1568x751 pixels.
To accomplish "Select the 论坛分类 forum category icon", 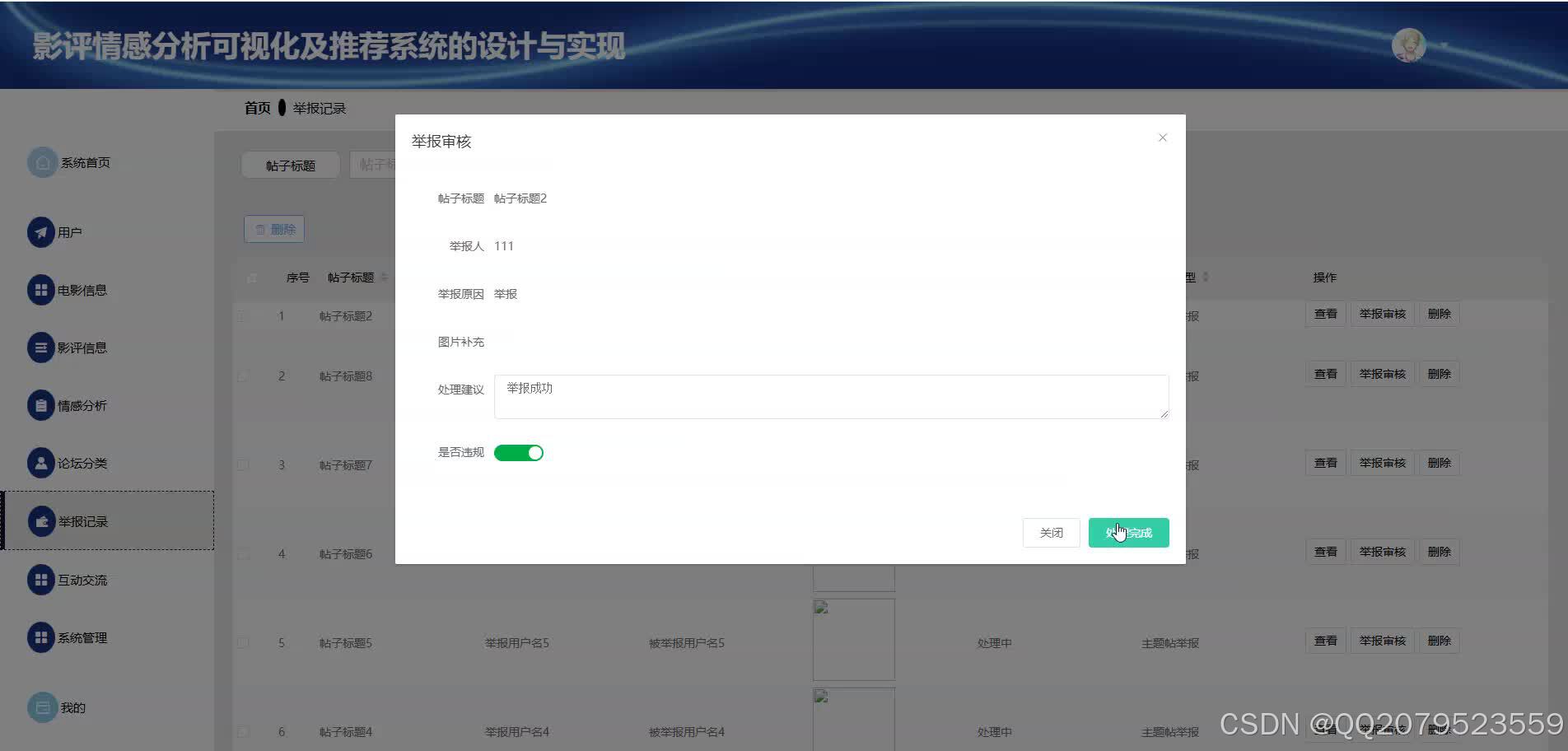I will click(42, 462).
